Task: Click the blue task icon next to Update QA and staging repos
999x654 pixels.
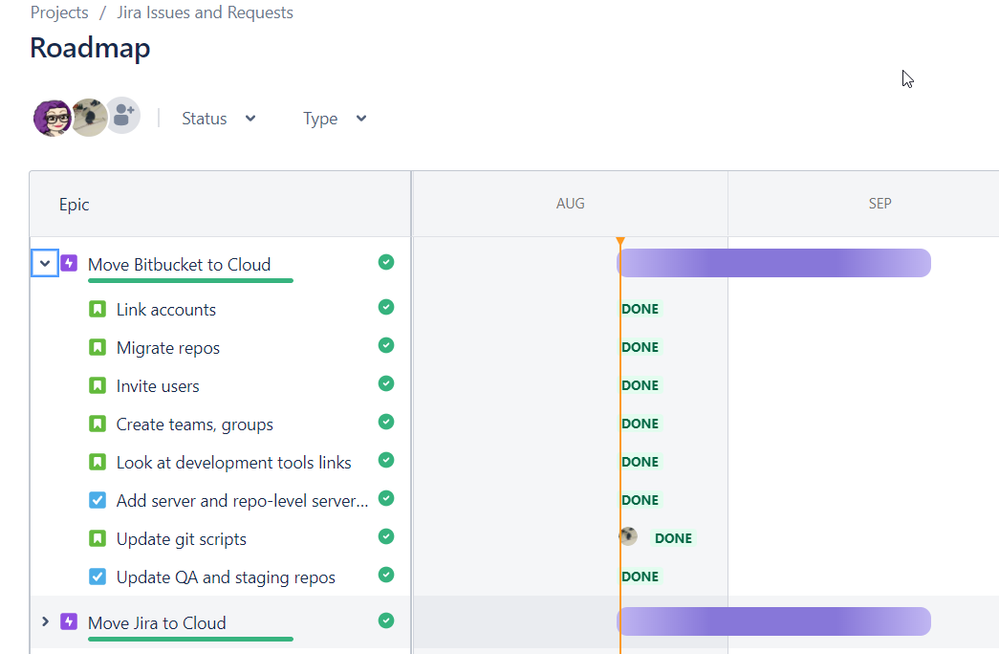Action: tap(97, 576)
